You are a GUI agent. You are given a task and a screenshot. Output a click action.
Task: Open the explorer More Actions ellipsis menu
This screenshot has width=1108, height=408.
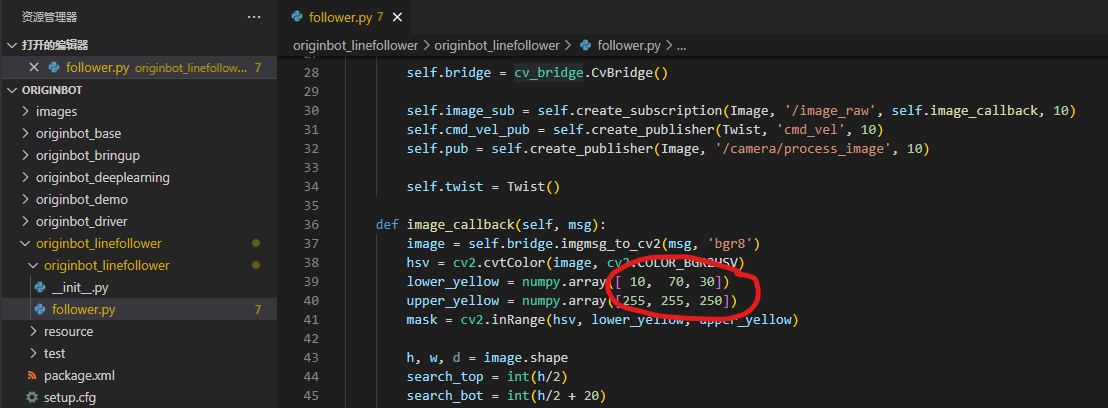[x=256, y=17]
